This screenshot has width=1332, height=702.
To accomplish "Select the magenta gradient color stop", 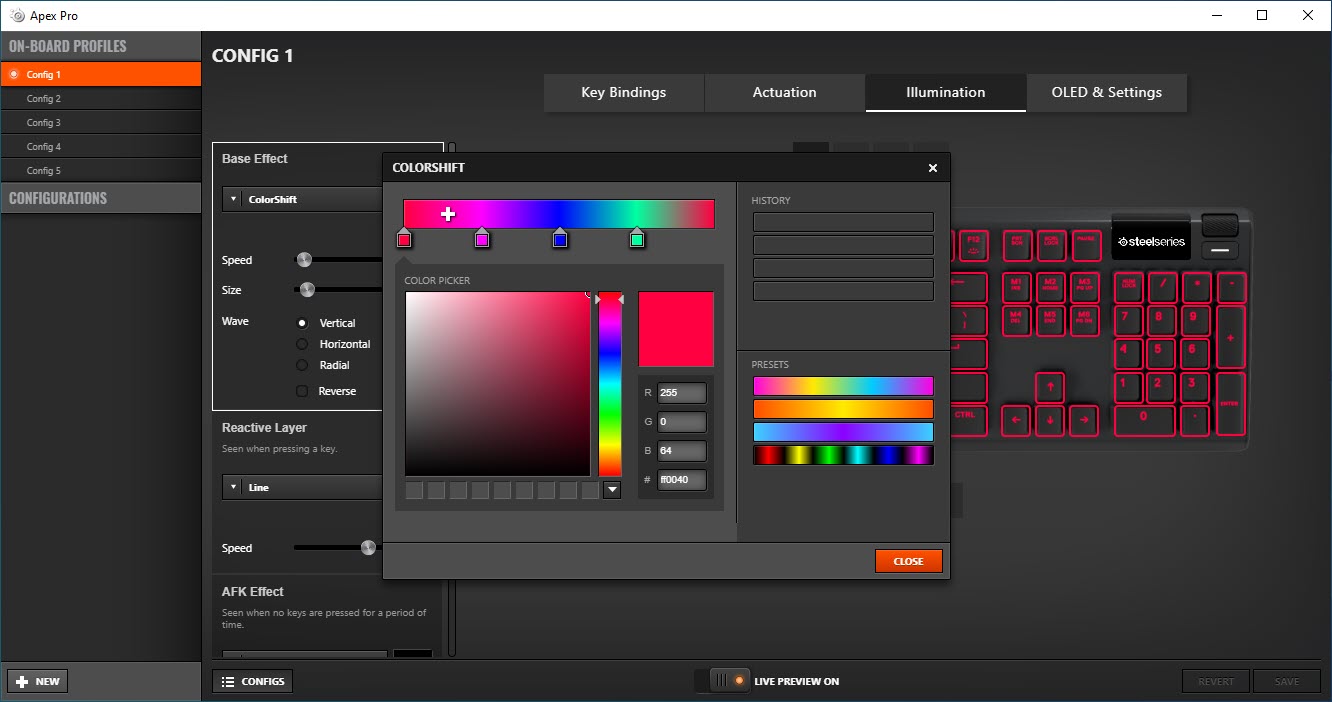I will point(482,238).
